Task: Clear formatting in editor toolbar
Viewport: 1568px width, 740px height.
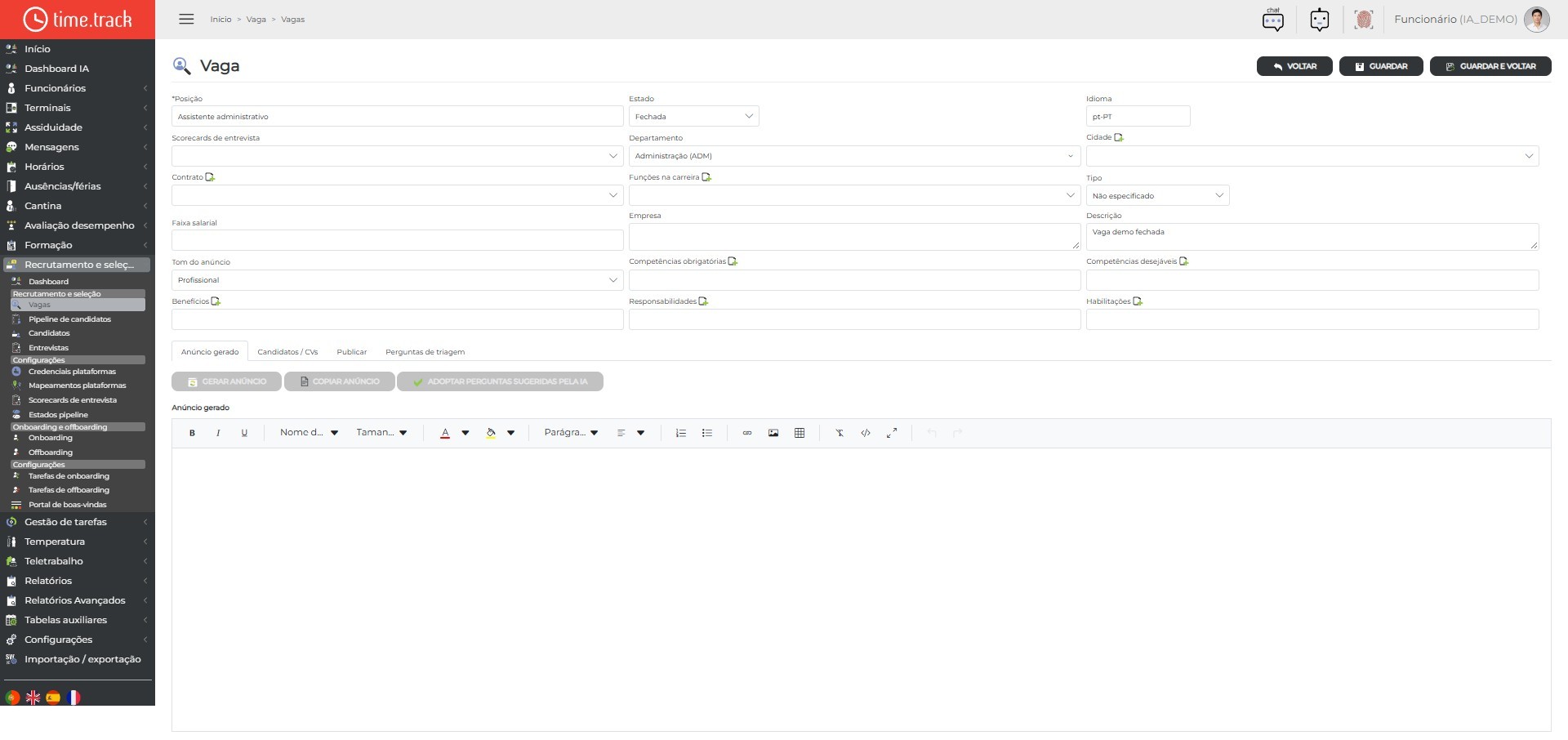Action: (839, 433)
